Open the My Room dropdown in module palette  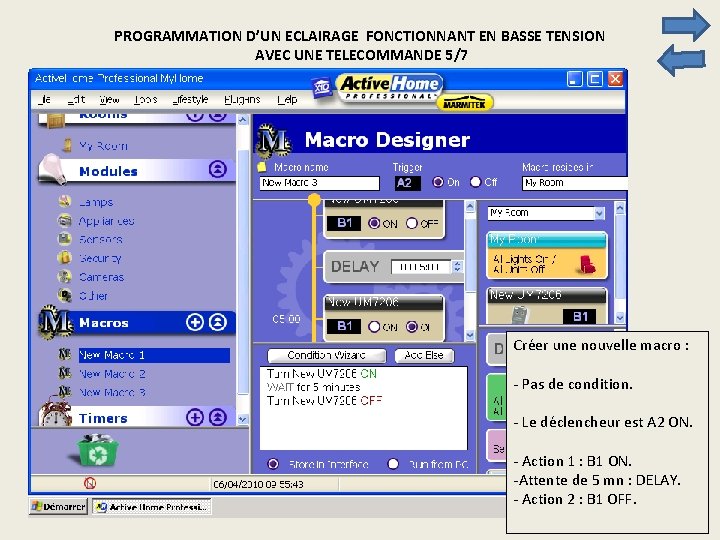click(599, 213)
